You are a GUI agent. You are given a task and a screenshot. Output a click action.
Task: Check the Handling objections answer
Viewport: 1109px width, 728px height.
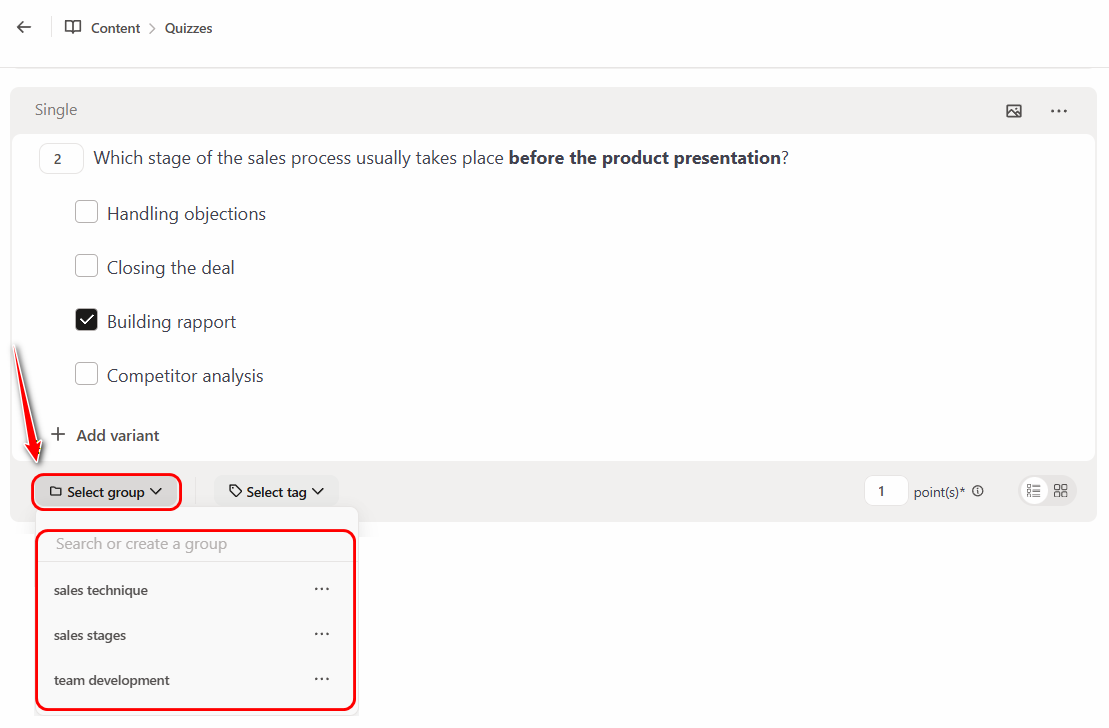pos(87,212)
